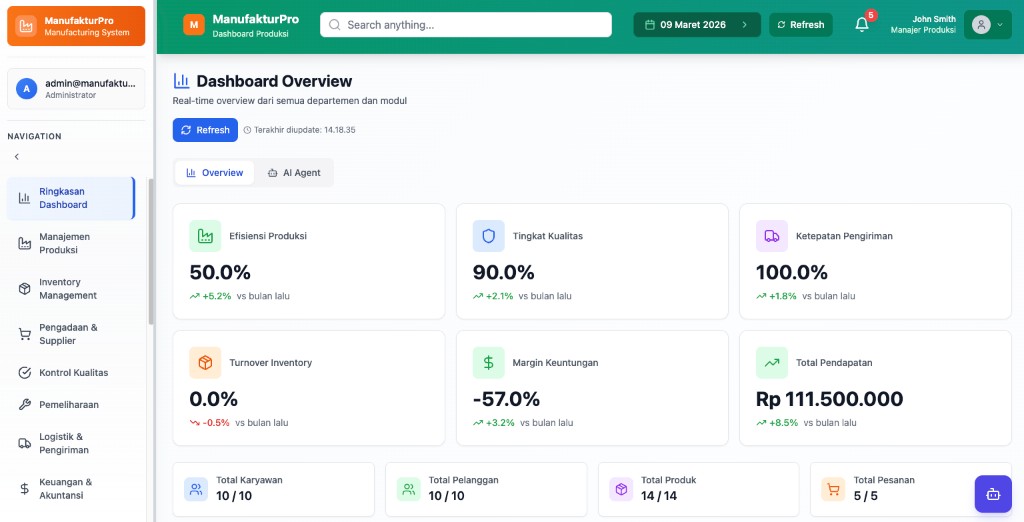Click the NAVIGATION section label
Screen dimensions: 1024x522
point(35,137)
